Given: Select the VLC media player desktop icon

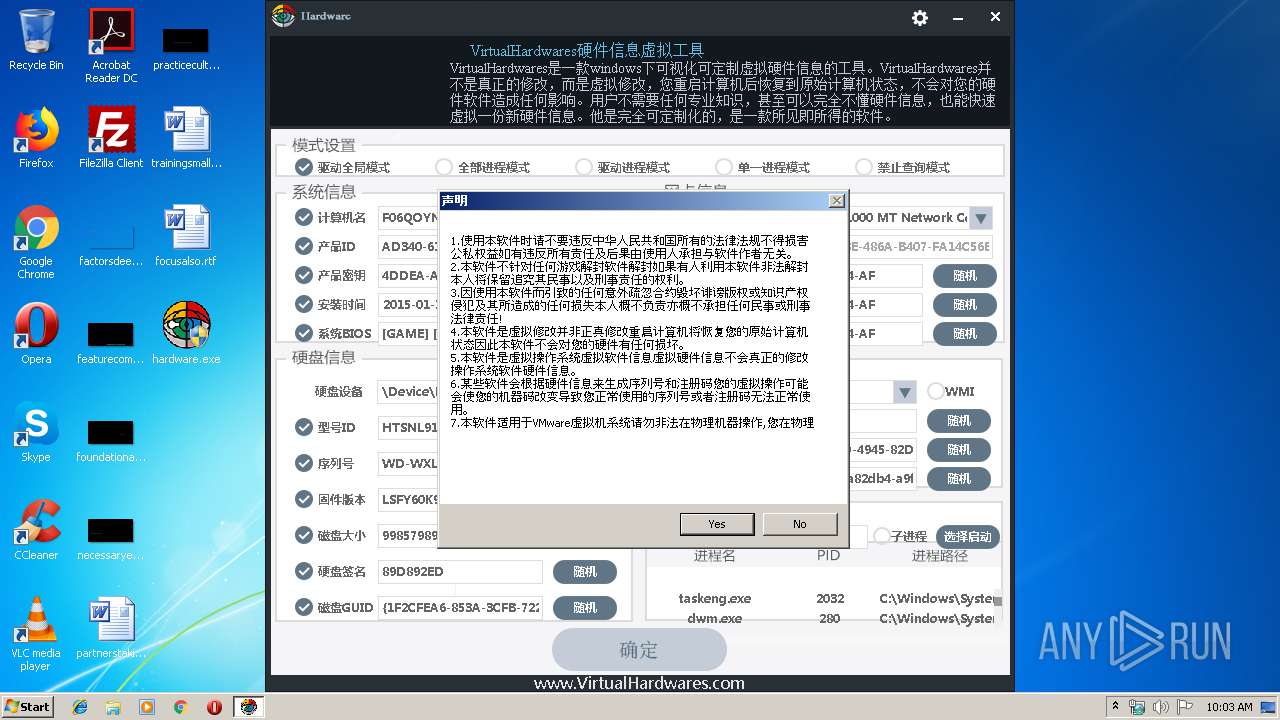Looking at the screenshot, I should (x=36, y=634).
